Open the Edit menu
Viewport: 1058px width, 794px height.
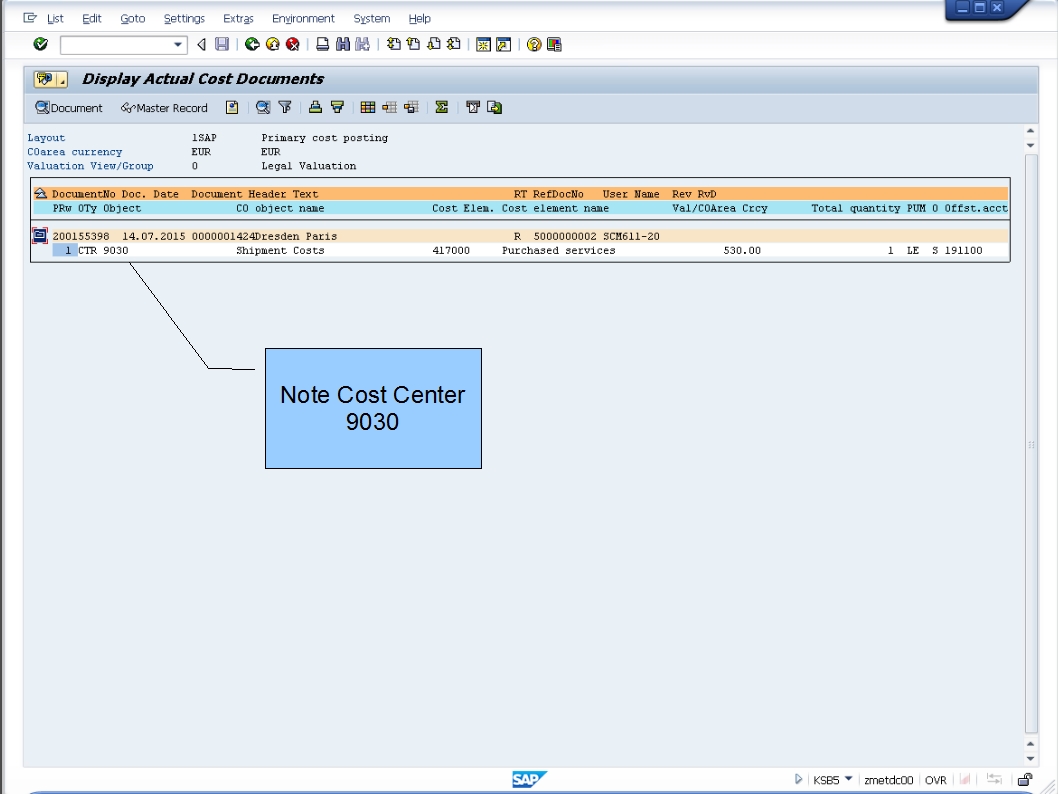pos(92,18)
